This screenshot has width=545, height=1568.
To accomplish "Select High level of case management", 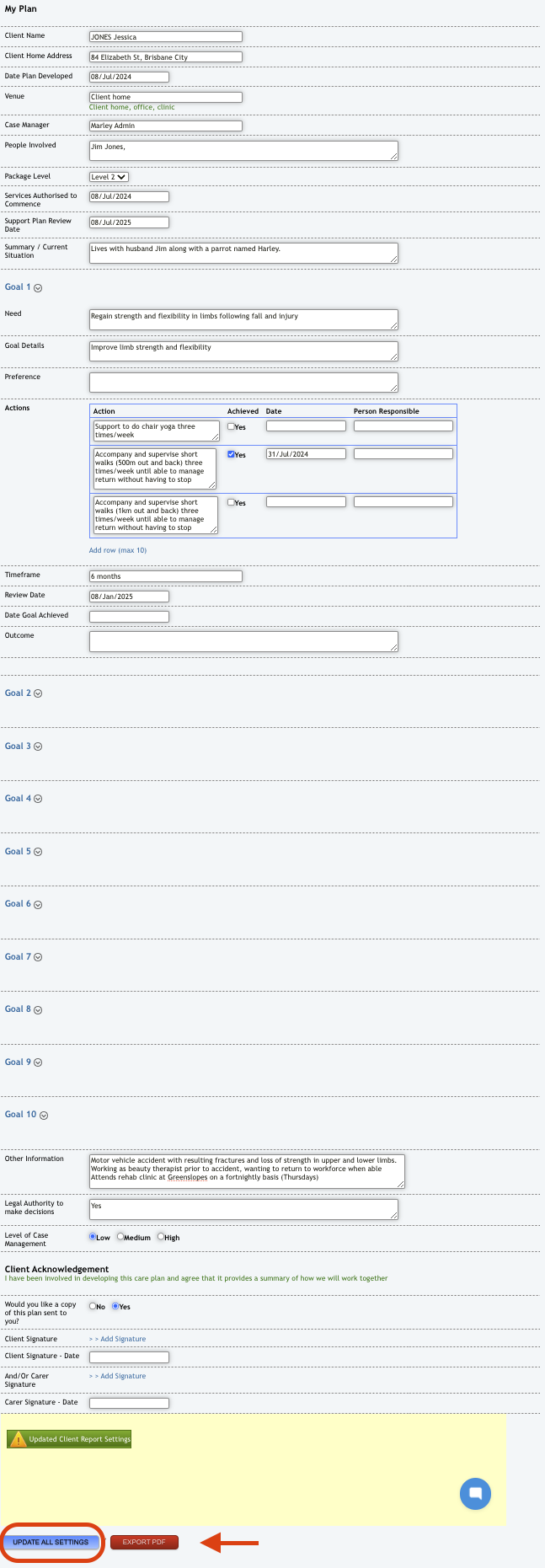I will coord(161,1237).
